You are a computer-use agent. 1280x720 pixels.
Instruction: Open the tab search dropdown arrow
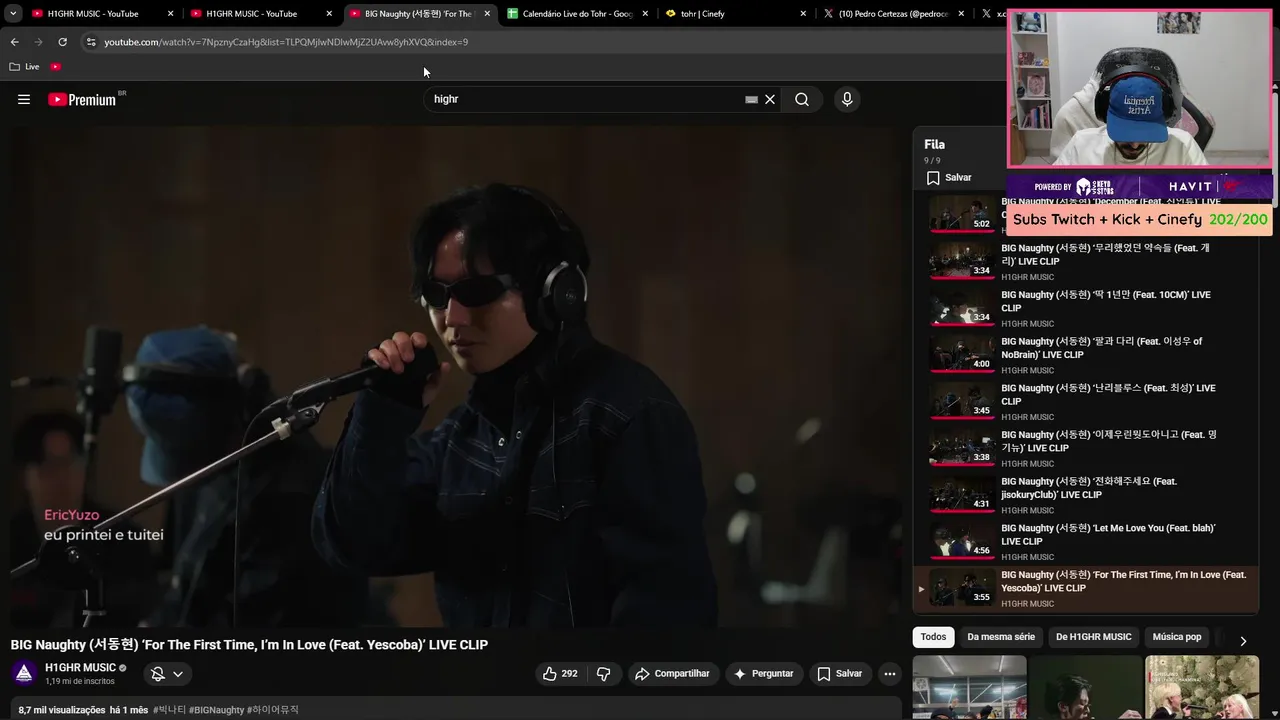pos(13,14)
